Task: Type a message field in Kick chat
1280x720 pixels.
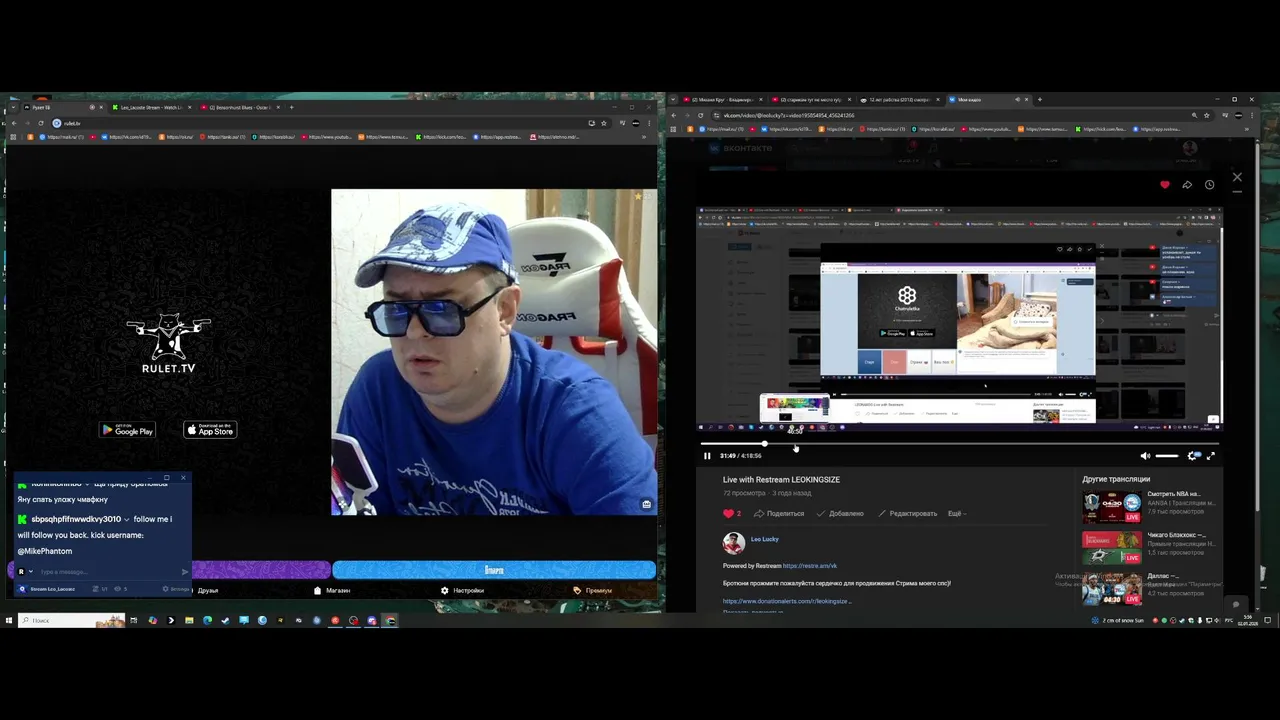Action: 108,572
